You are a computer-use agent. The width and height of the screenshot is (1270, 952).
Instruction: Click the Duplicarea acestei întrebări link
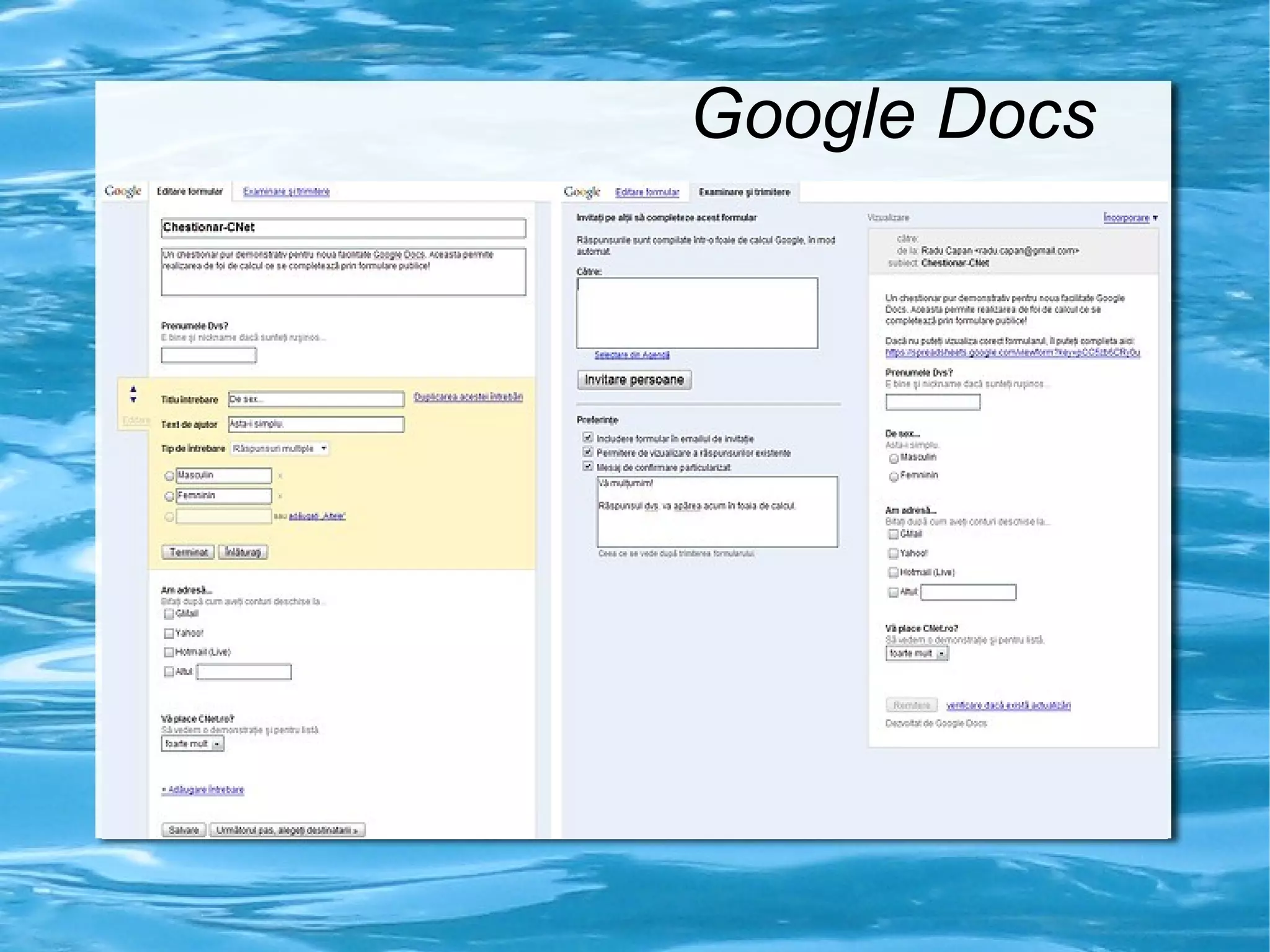(468, 397)
